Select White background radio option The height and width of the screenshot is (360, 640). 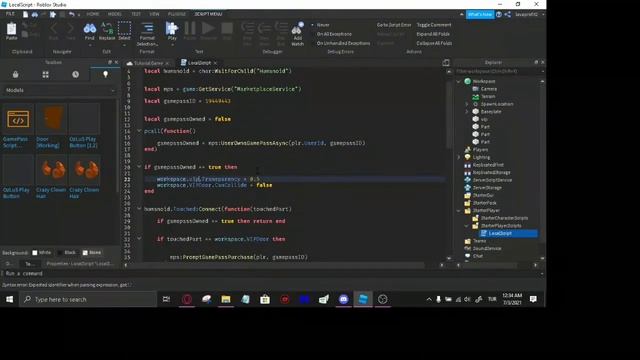[x=35, y=253]
